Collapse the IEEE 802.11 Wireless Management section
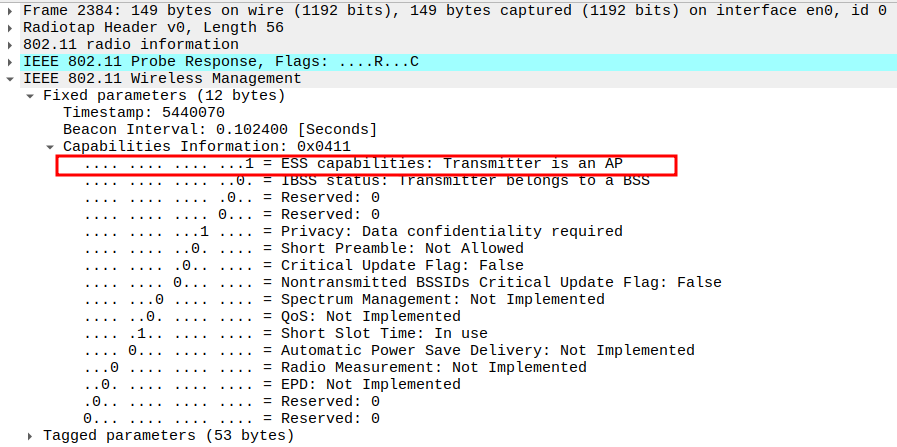The image size is (897, 447). tap(10, 79)
